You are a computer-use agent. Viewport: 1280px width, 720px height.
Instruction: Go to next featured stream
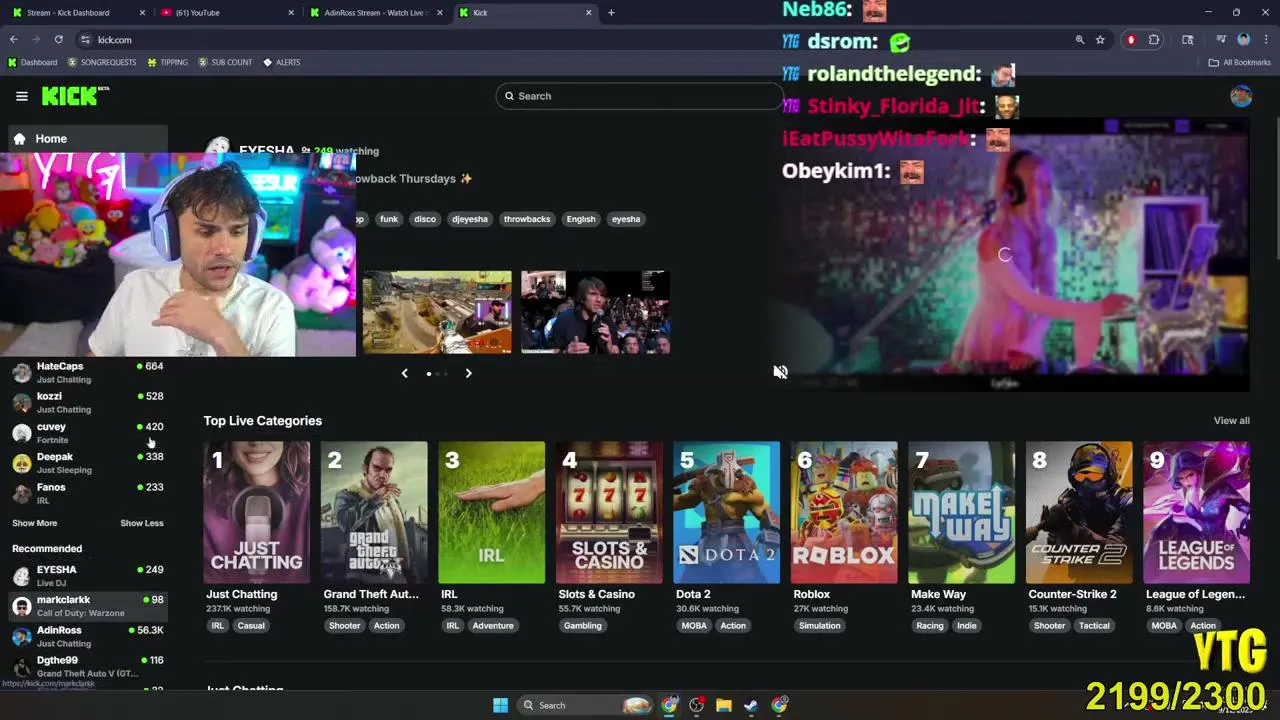[x=468, y=373]
